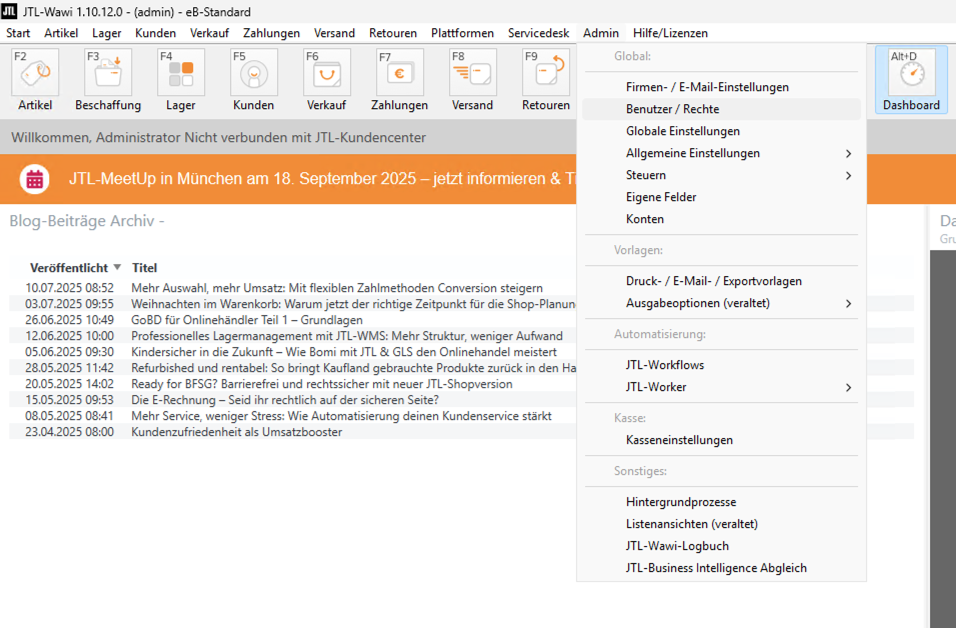Click the JTL-MeetUp München banner text
Viewport: 956px width, 628px height.
tap(322, 179)
